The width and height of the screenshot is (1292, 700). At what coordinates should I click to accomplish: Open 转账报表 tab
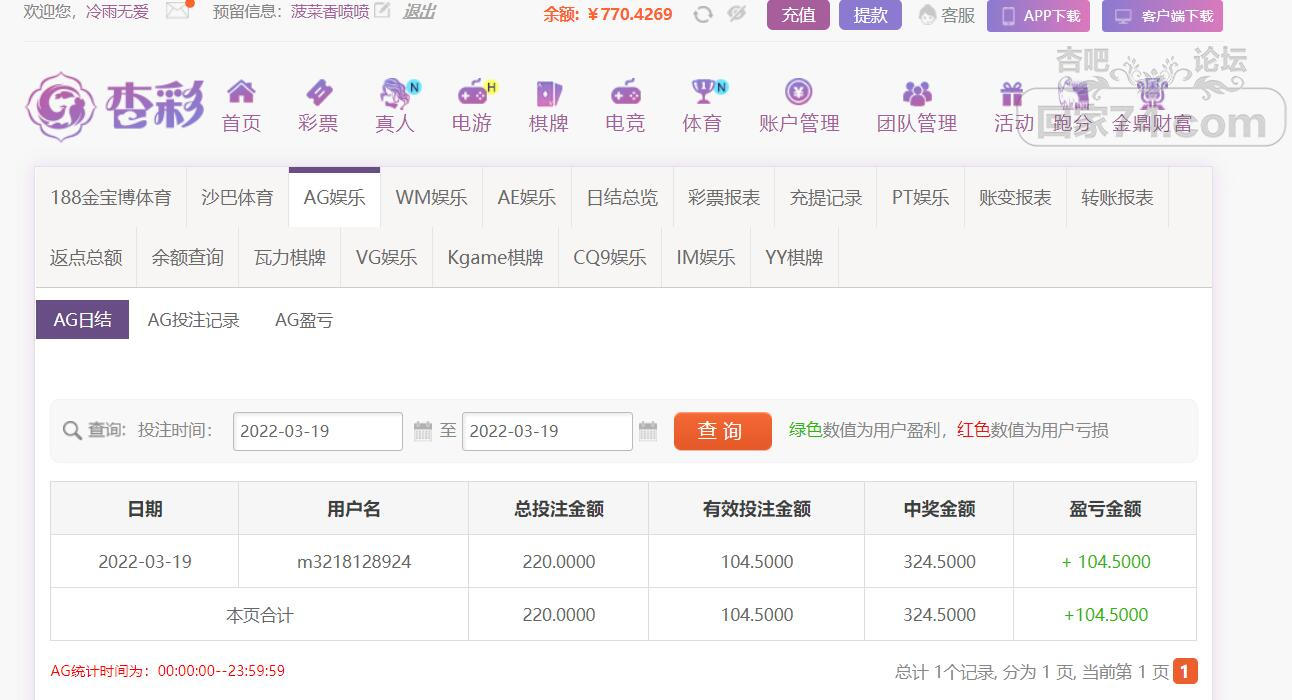pyautogui.click(x=1117, y=198)
